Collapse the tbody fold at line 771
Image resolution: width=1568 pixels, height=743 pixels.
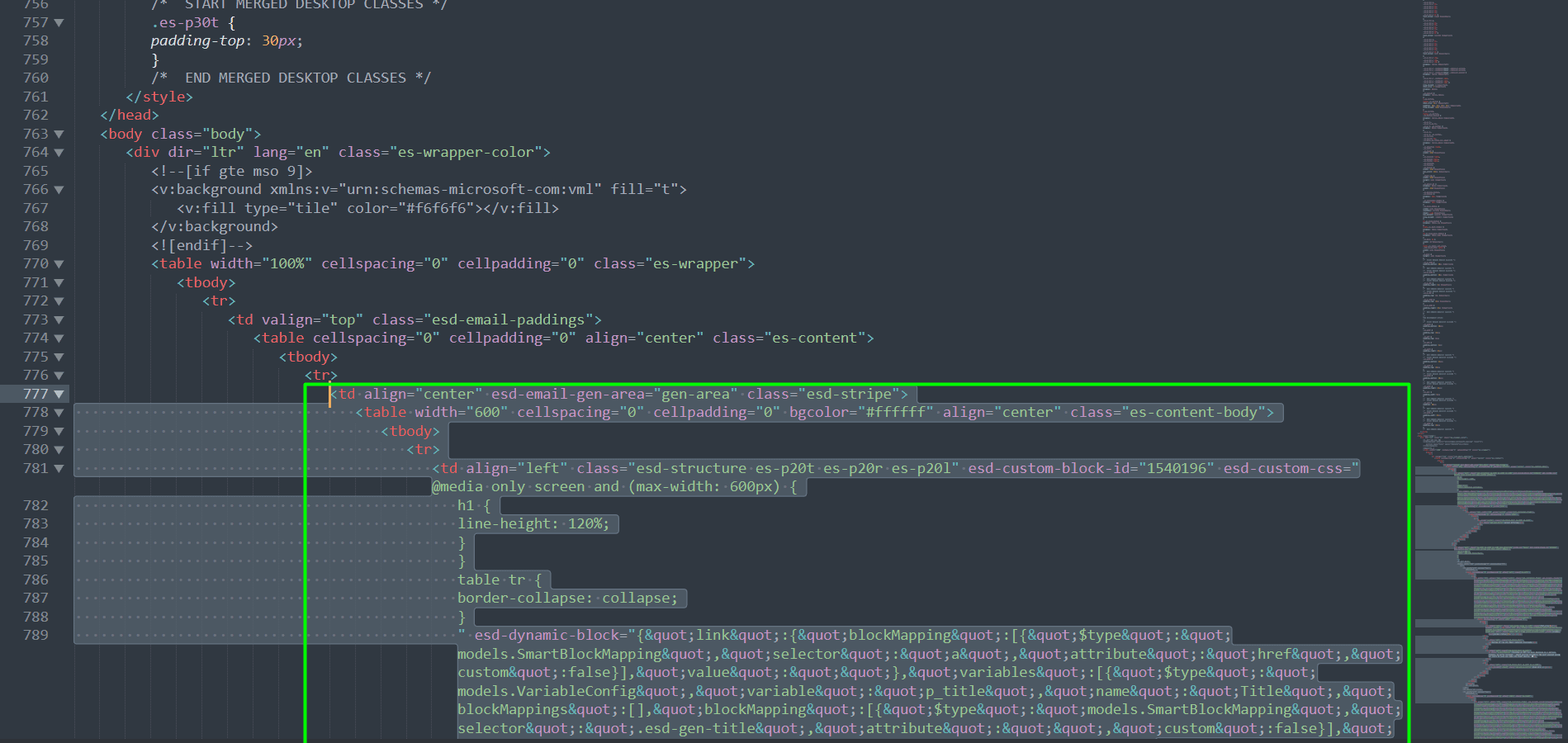[57, 282]
